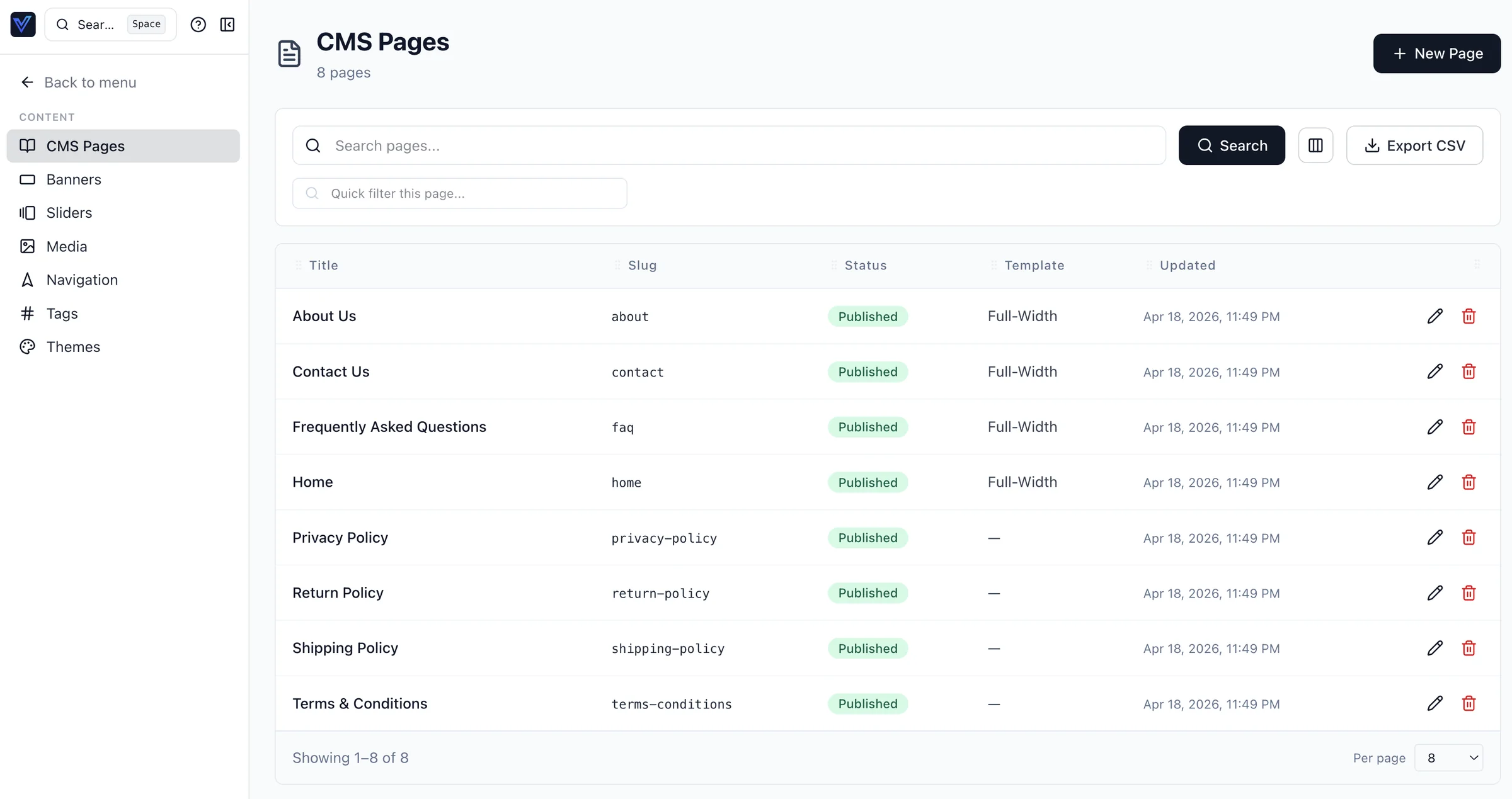
Task: Open the column visibility icon beside Search
Action: coord(1316,145)
